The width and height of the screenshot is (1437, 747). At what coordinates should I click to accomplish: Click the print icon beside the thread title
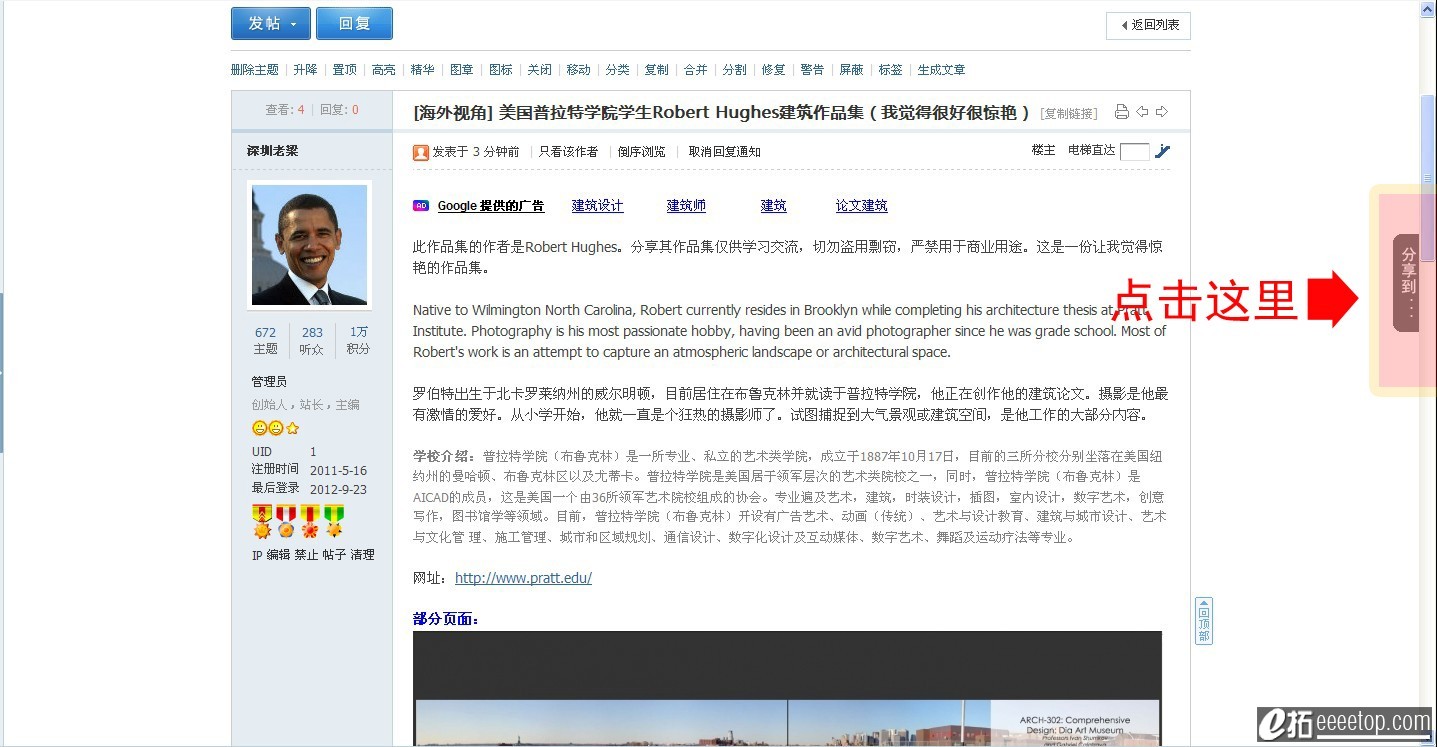coord(1122,112)
